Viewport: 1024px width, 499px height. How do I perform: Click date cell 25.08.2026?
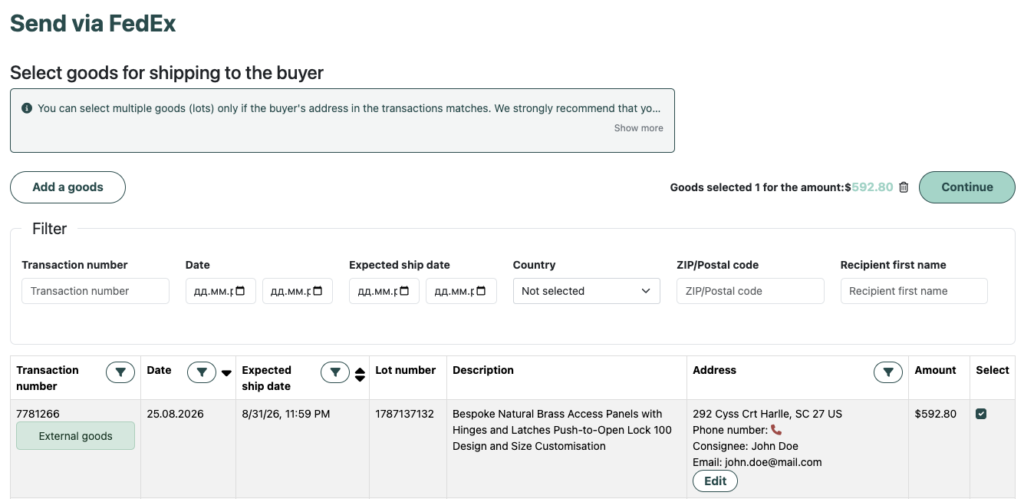(x=175, y=414)
